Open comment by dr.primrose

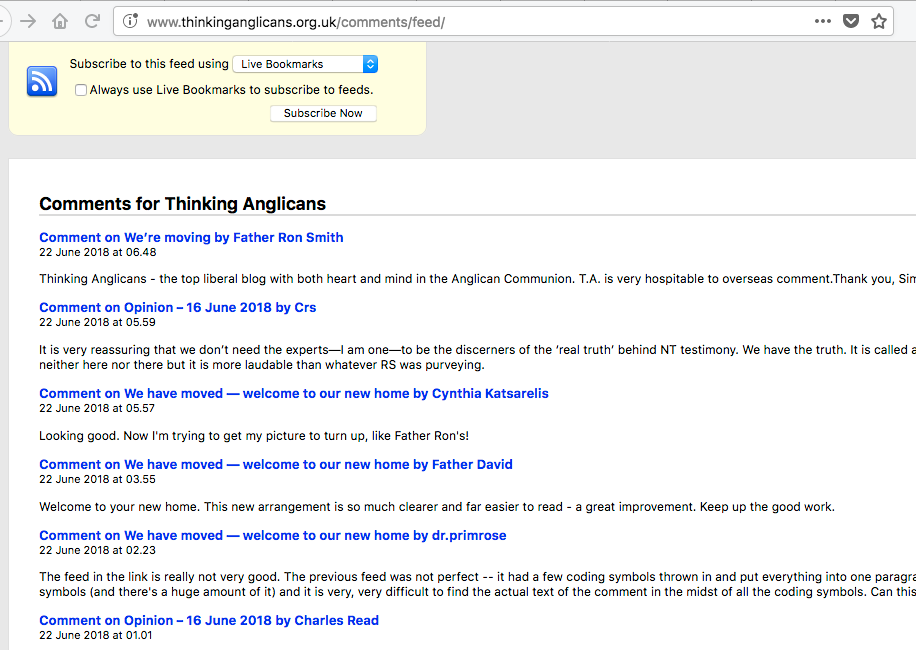(x=273, y=536)
